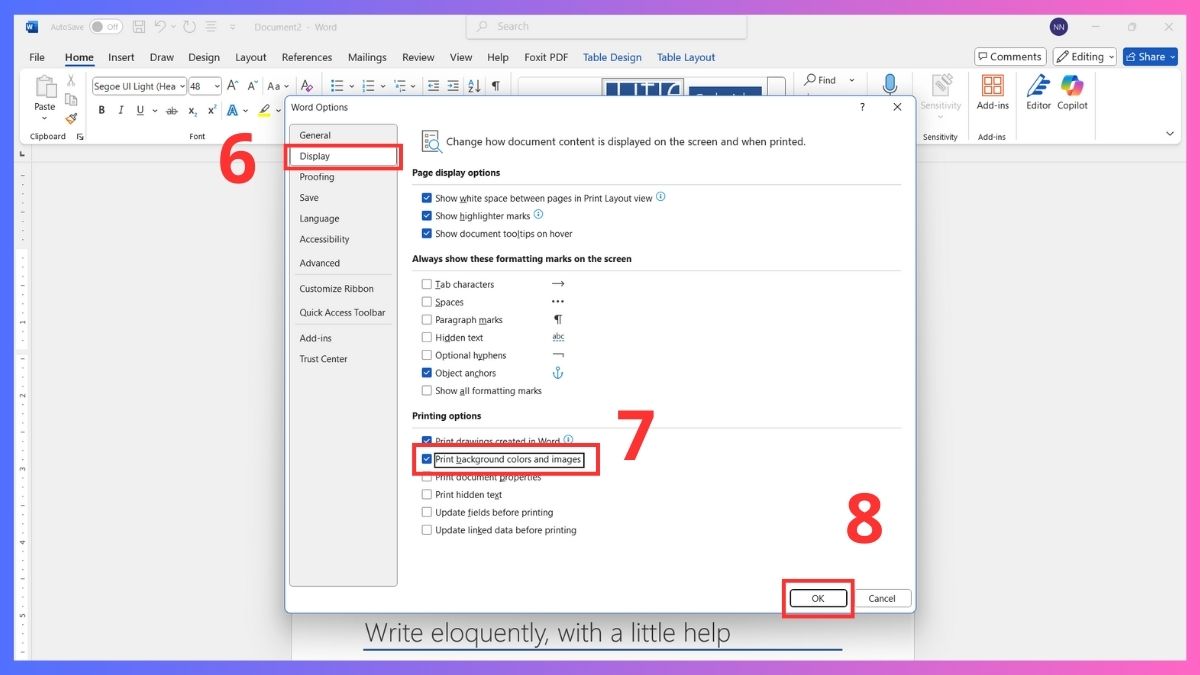The width and height of the screenshot is (1200, 675).
Task: Open the Editor pane icon
Action: [x=1039, y=92]
